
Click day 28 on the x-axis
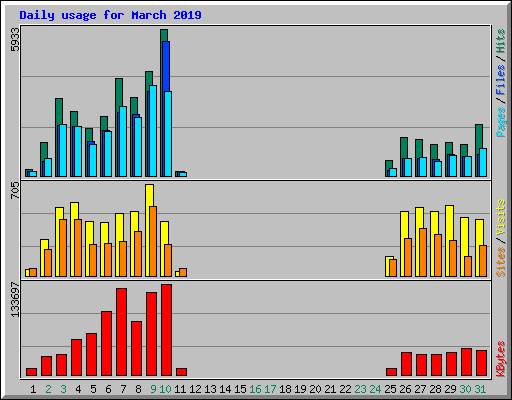tap(435, 389)
